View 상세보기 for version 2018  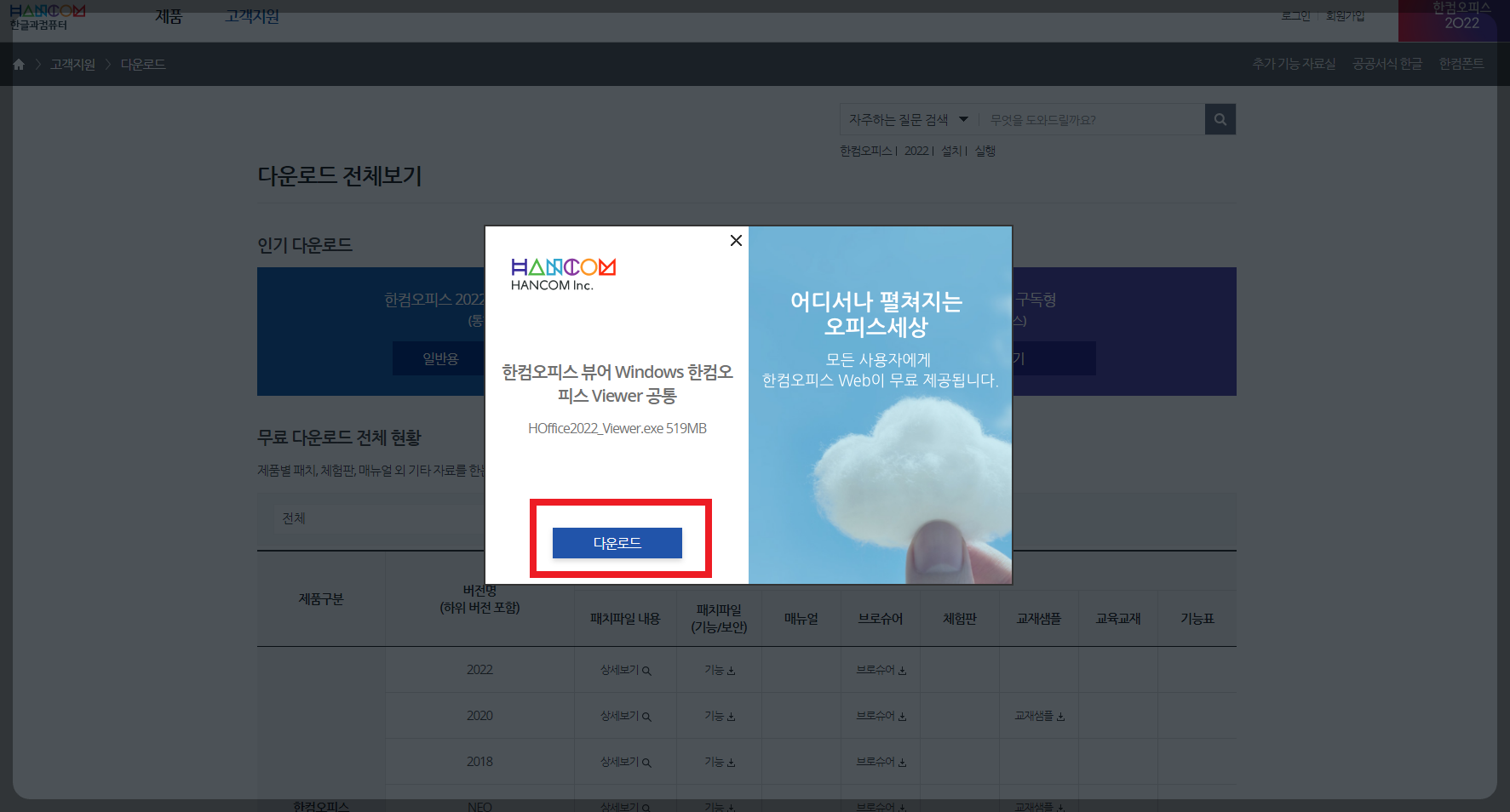tap(625, 762)
